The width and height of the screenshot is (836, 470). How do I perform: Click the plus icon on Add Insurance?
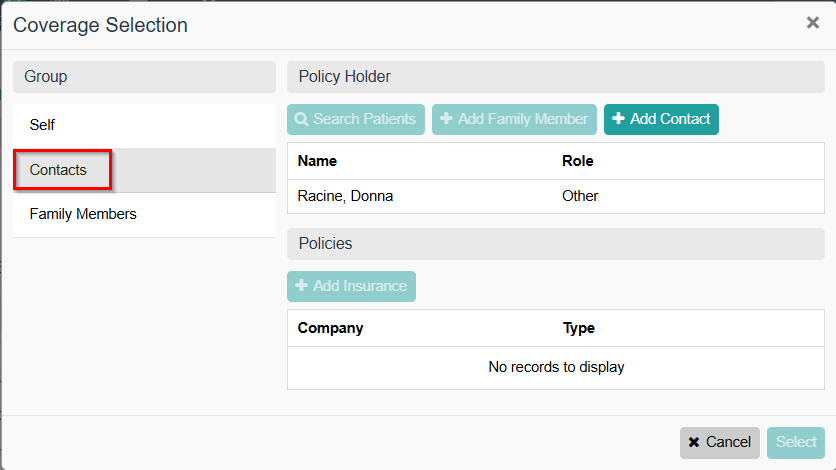point(301,286)
